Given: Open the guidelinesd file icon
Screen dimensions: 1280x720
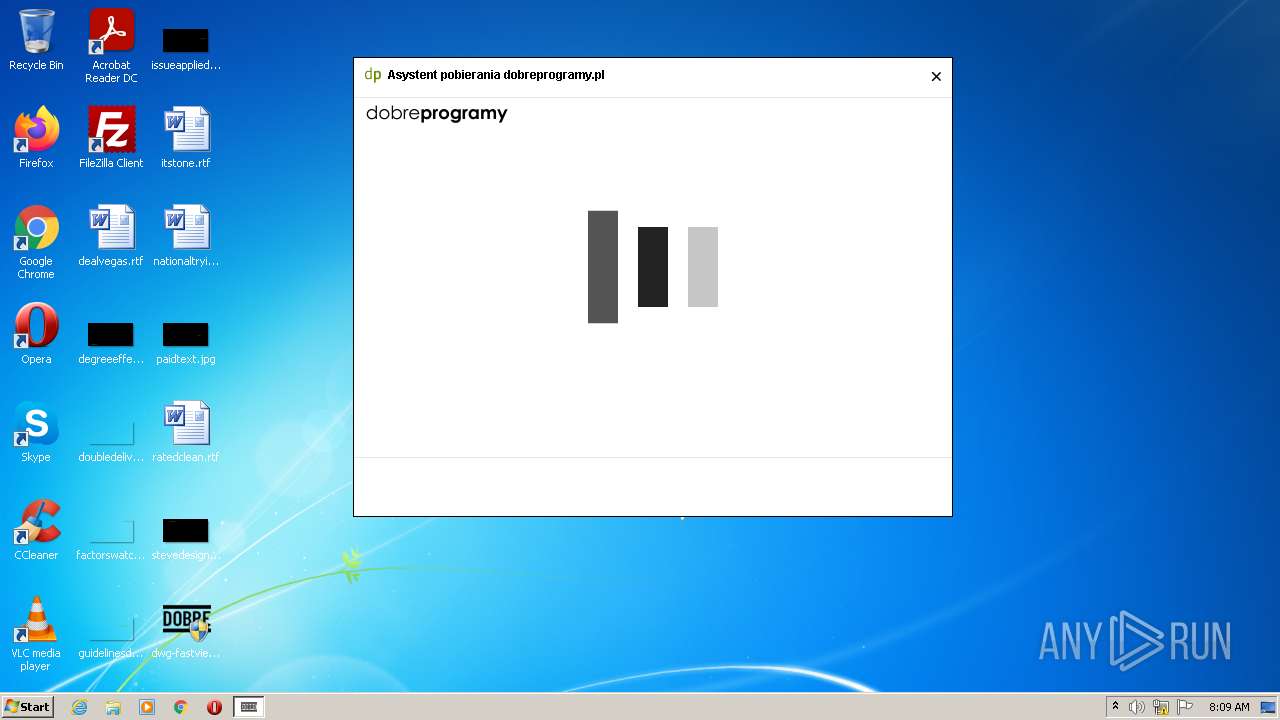Looking at the screenshot, I should tap(111, 636).
